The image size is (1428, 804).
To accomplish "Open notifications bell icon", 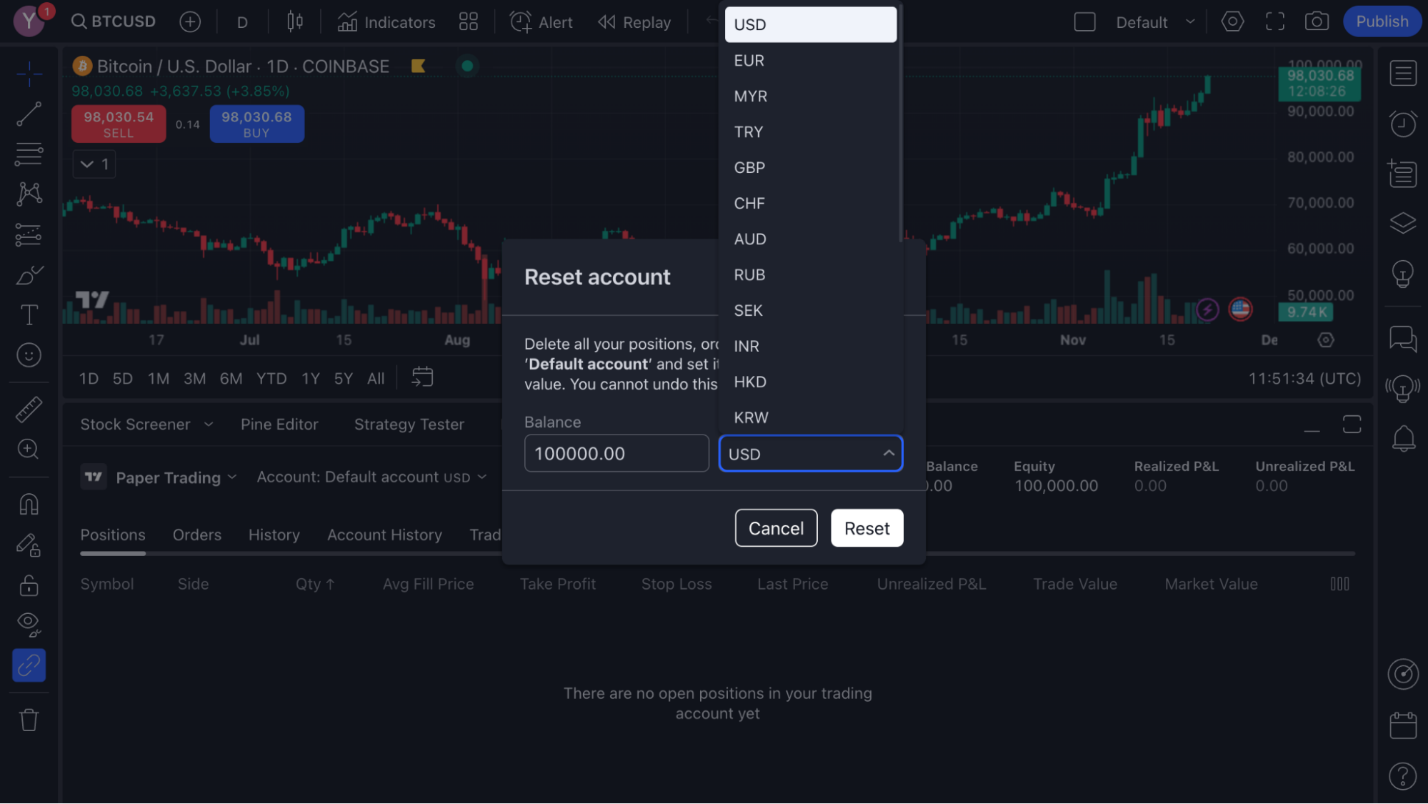I will (1403, 437).
